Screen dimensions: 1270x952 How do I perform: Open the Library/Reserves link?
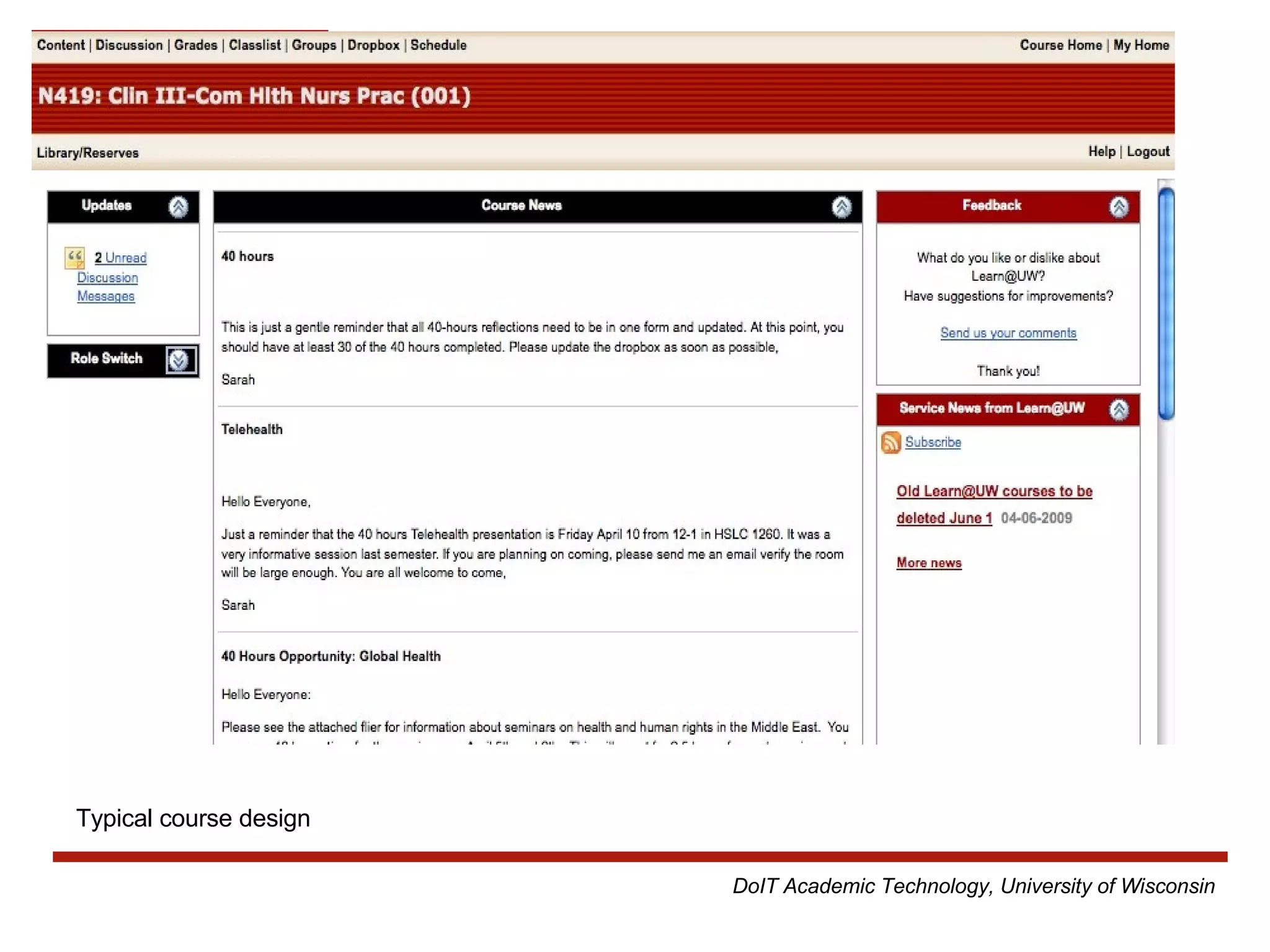pos(87,153)
